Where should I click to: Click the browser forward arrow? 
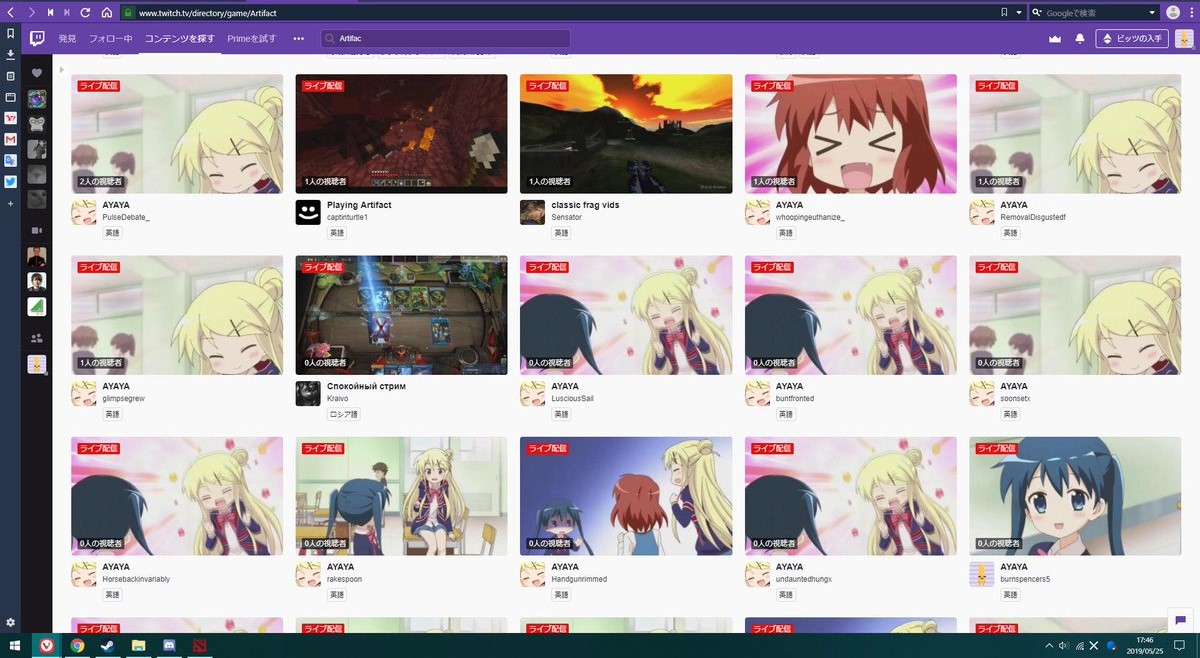(31, 13)
